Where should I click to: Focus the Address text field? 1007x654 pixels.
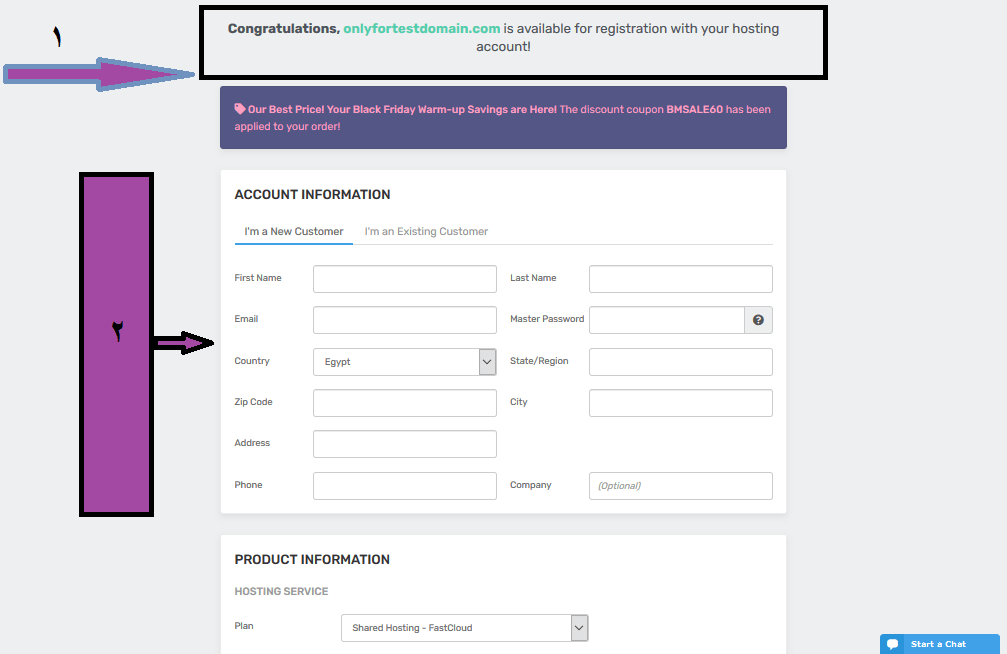(x=405, y=444)
